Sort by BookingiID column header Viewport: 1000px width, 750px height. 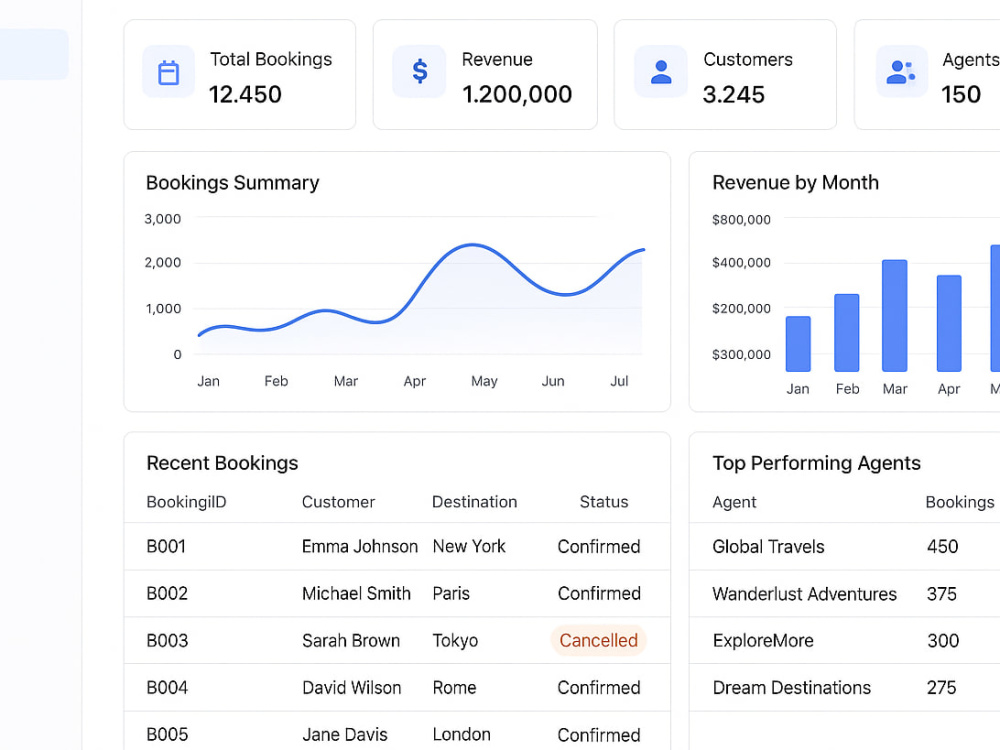coord(186,502)
